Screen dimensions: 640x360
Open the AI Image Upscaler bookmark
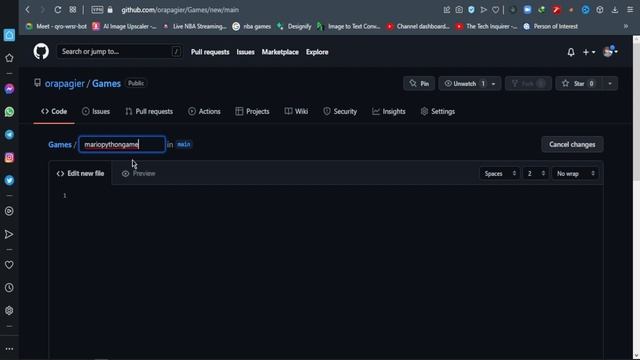tap(124, 27)
